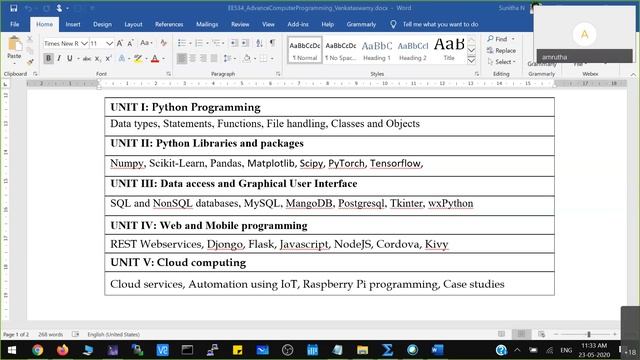Toggle Align Left
This screenshot has height=360, width=640.
click(x=182, y=59)
